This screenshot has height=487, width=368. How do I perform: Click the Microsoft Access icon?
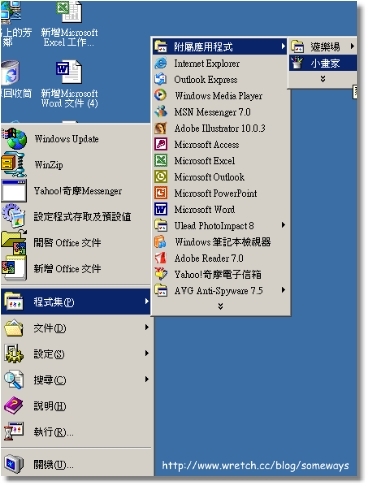pyautogui.click(x=161, y=144)
